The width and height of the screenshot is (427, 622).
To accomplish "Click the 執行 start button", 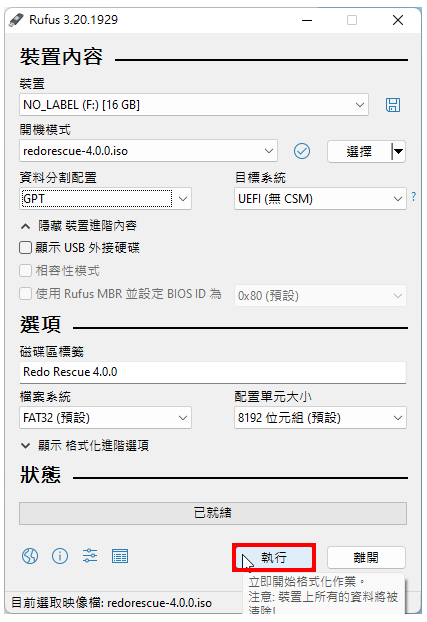I will [x=274, y=557].
